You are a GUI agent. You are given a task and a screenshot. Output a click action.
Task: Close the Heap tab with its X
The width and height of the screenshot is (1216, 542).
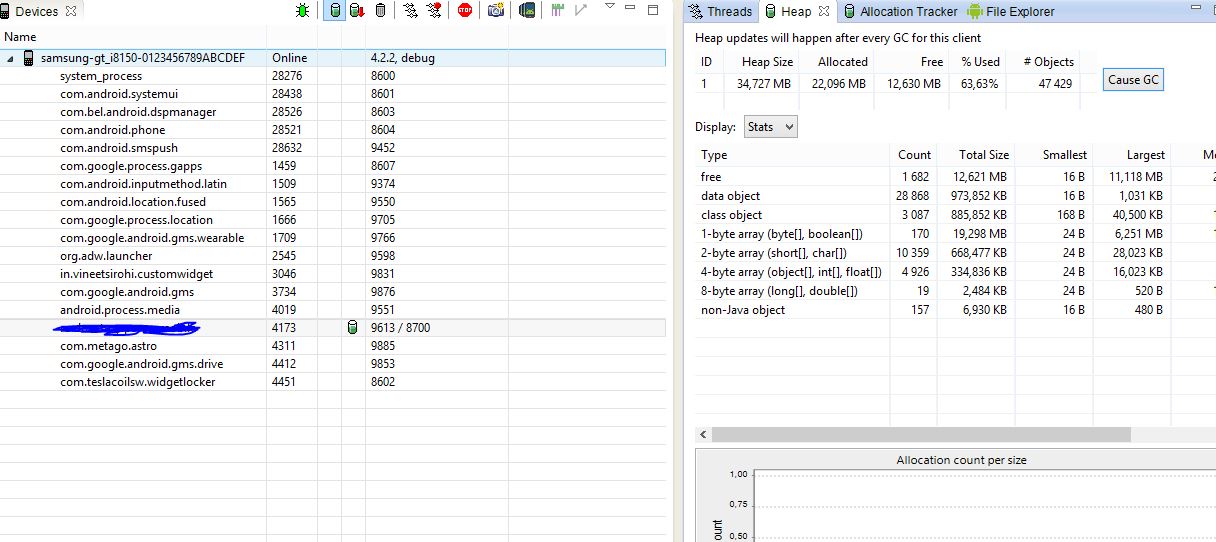click(823, 12)
